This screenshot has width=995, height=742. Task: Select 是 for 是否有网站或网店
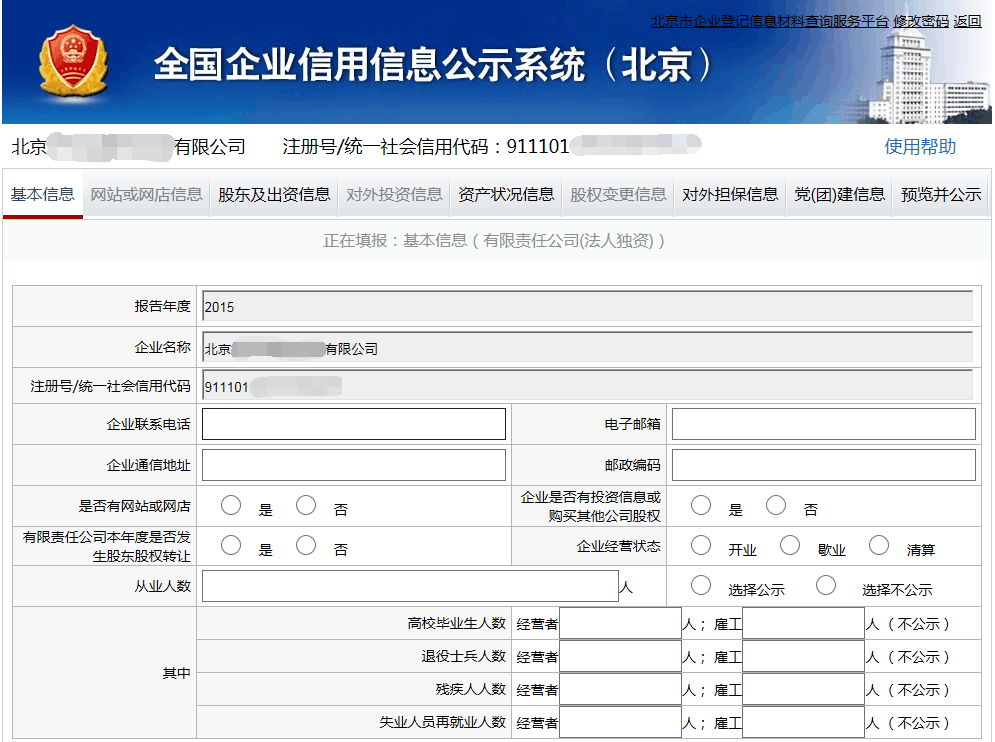coord(231,506)
